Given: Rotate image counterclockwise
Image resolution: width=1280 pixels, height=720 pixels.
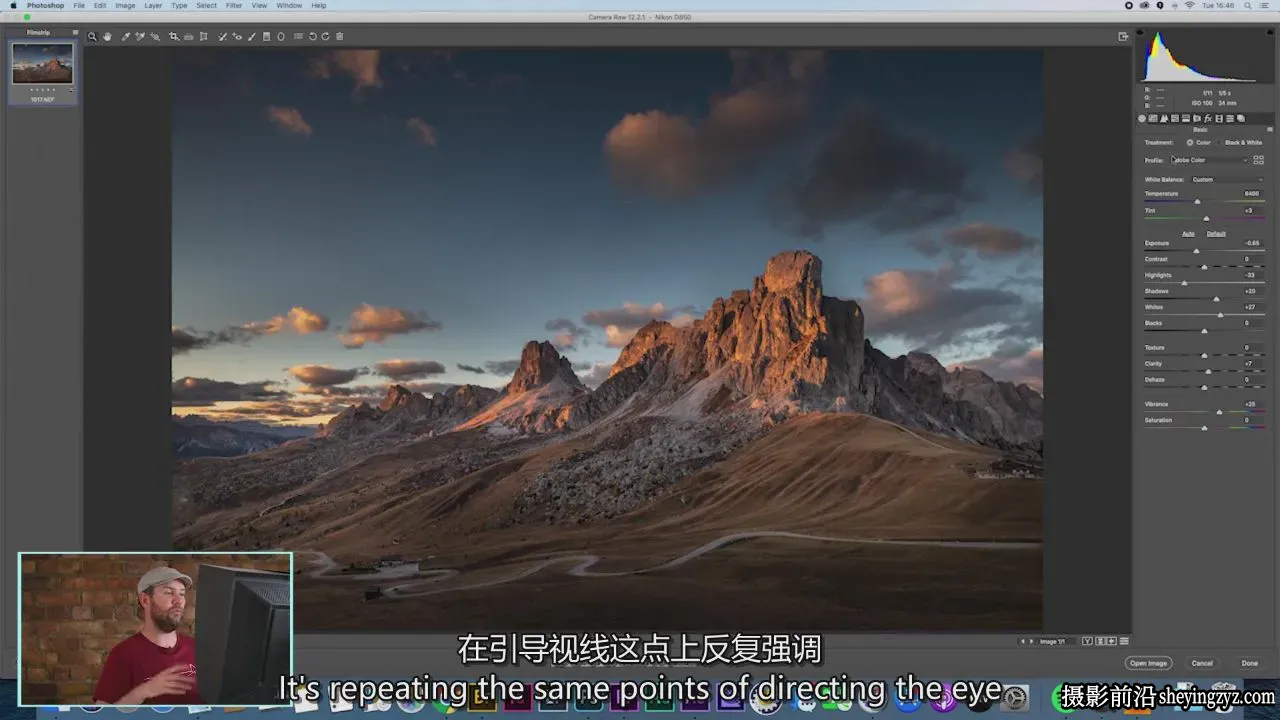Looking at the screenshot, I should (x=312, y=36).
